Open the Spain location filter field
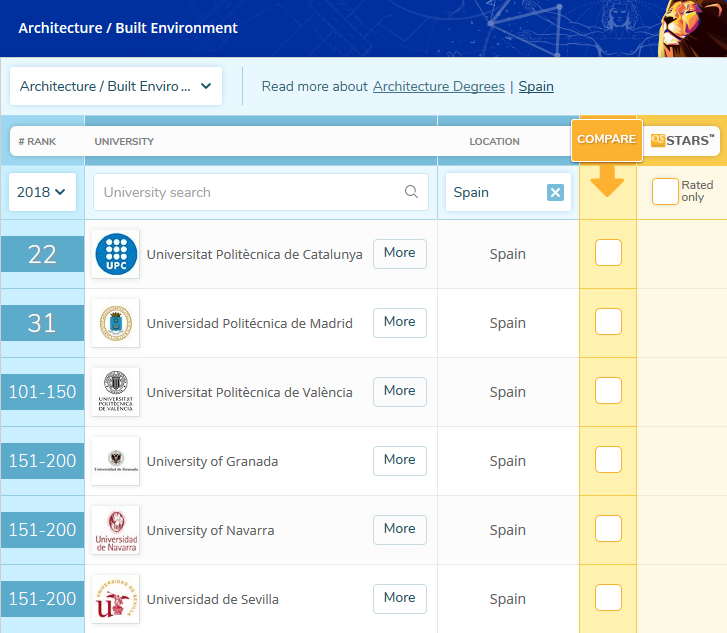This screenshot has height=633, width=727. click(x=509, y=192)
